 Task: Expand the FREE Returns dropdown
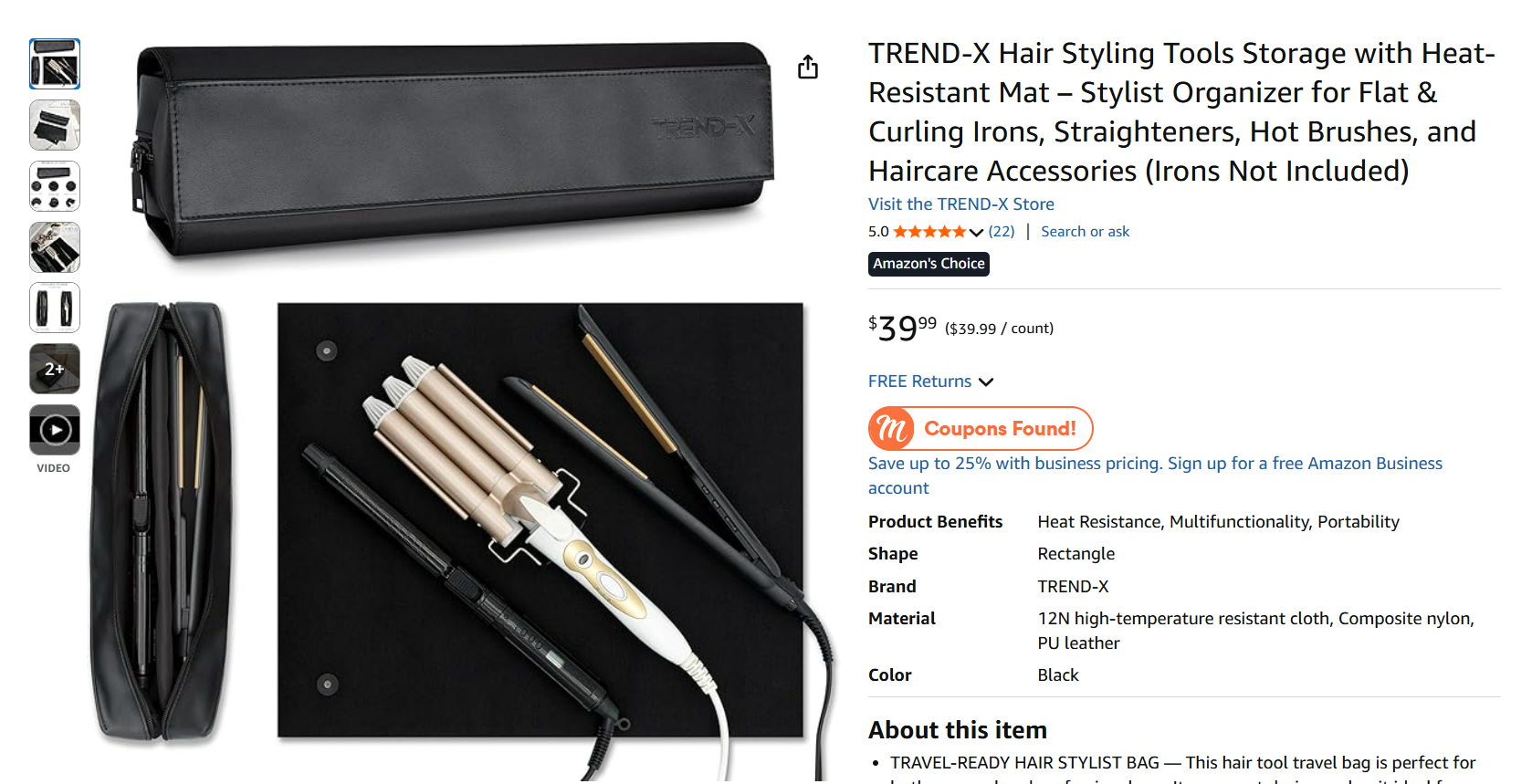click(986, 382)
